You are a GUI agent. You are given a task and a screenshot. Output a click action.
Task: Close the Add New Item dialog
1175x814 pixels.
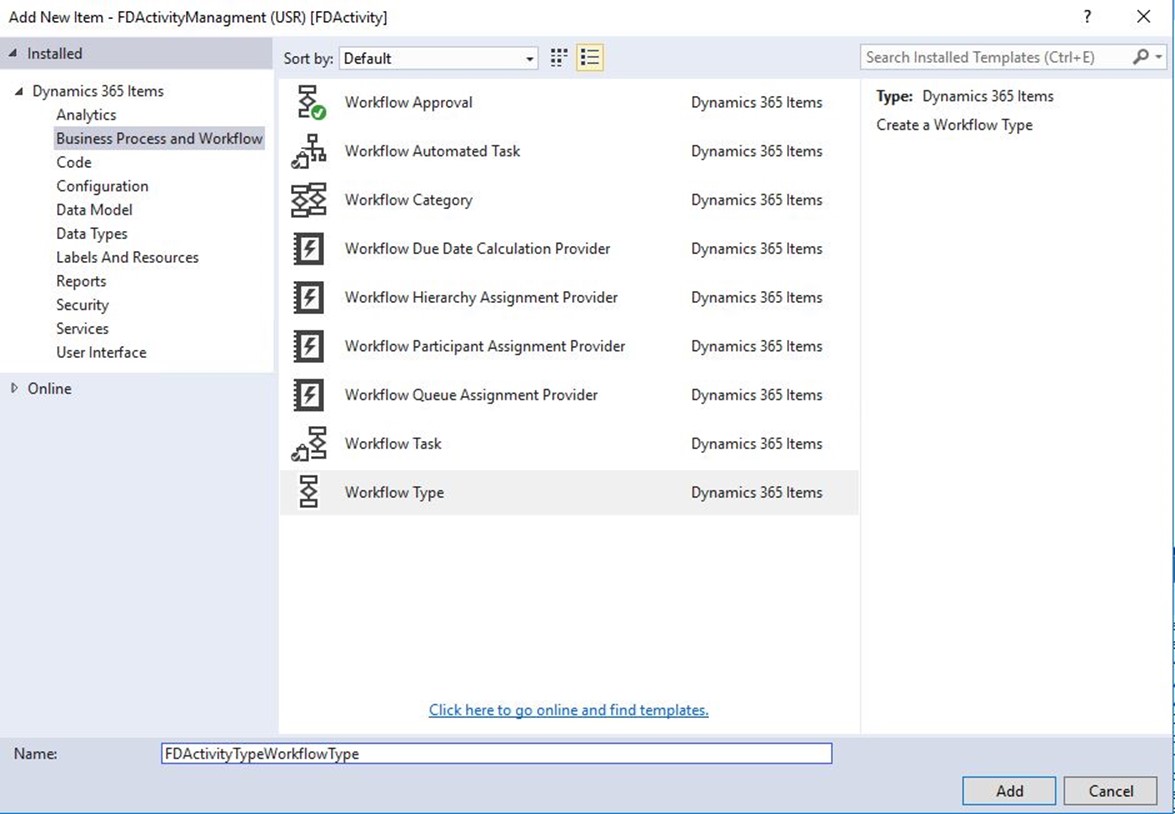point(1144,16)
